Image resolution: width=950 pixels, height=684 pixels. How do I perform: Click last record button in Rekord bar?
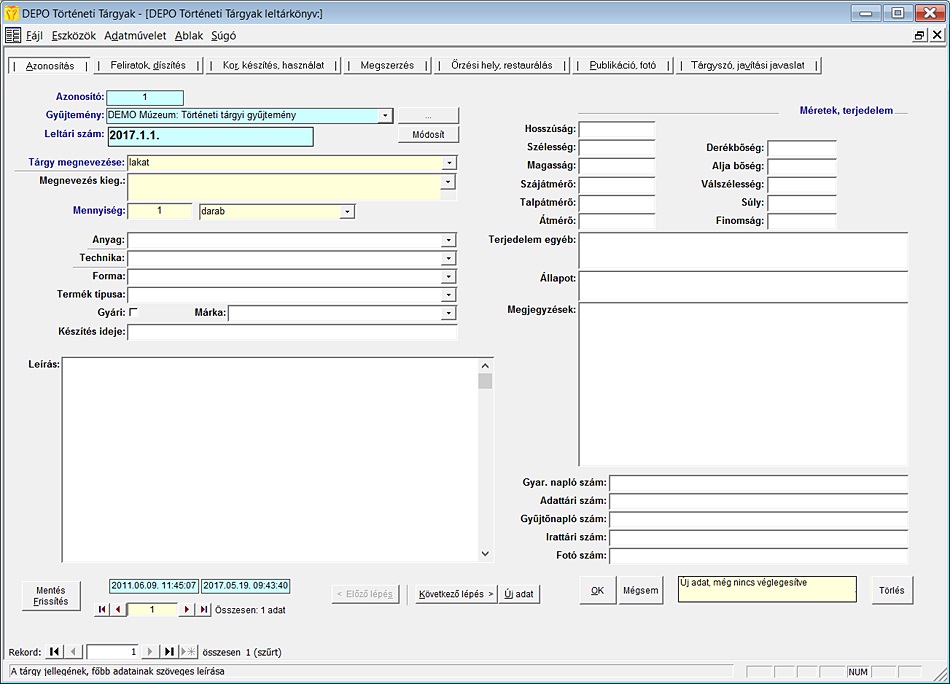pyautogui.click(x=169, y=651)
